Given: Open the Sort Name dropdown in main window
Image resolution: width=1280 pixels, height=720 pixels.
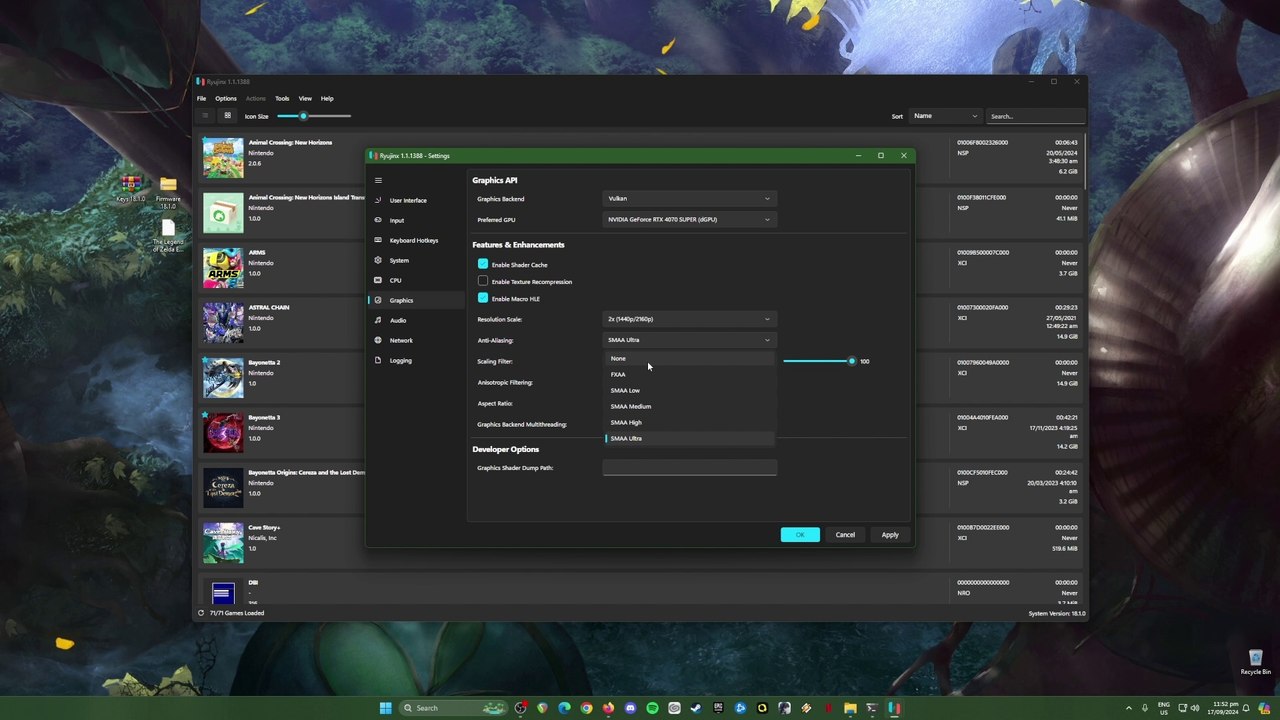Looking at the screenshot, I should click(x=945, y=116).
